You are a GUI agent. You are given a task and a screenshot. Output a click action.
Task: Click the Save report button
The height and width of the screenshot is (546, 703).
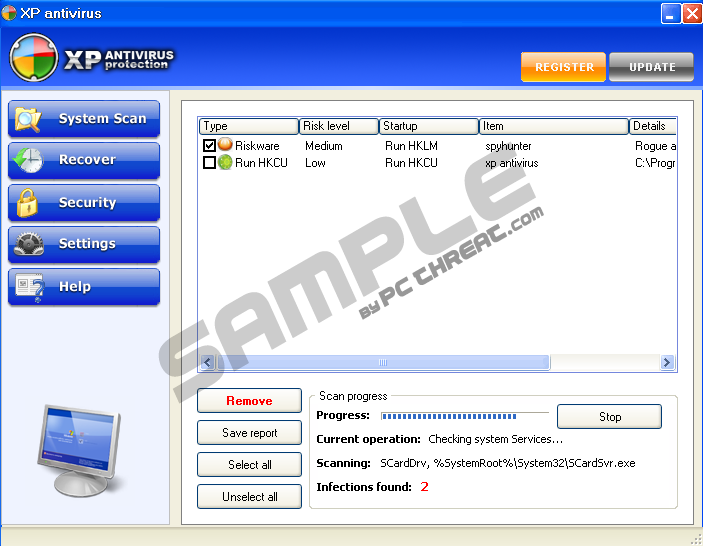[249, 433]
